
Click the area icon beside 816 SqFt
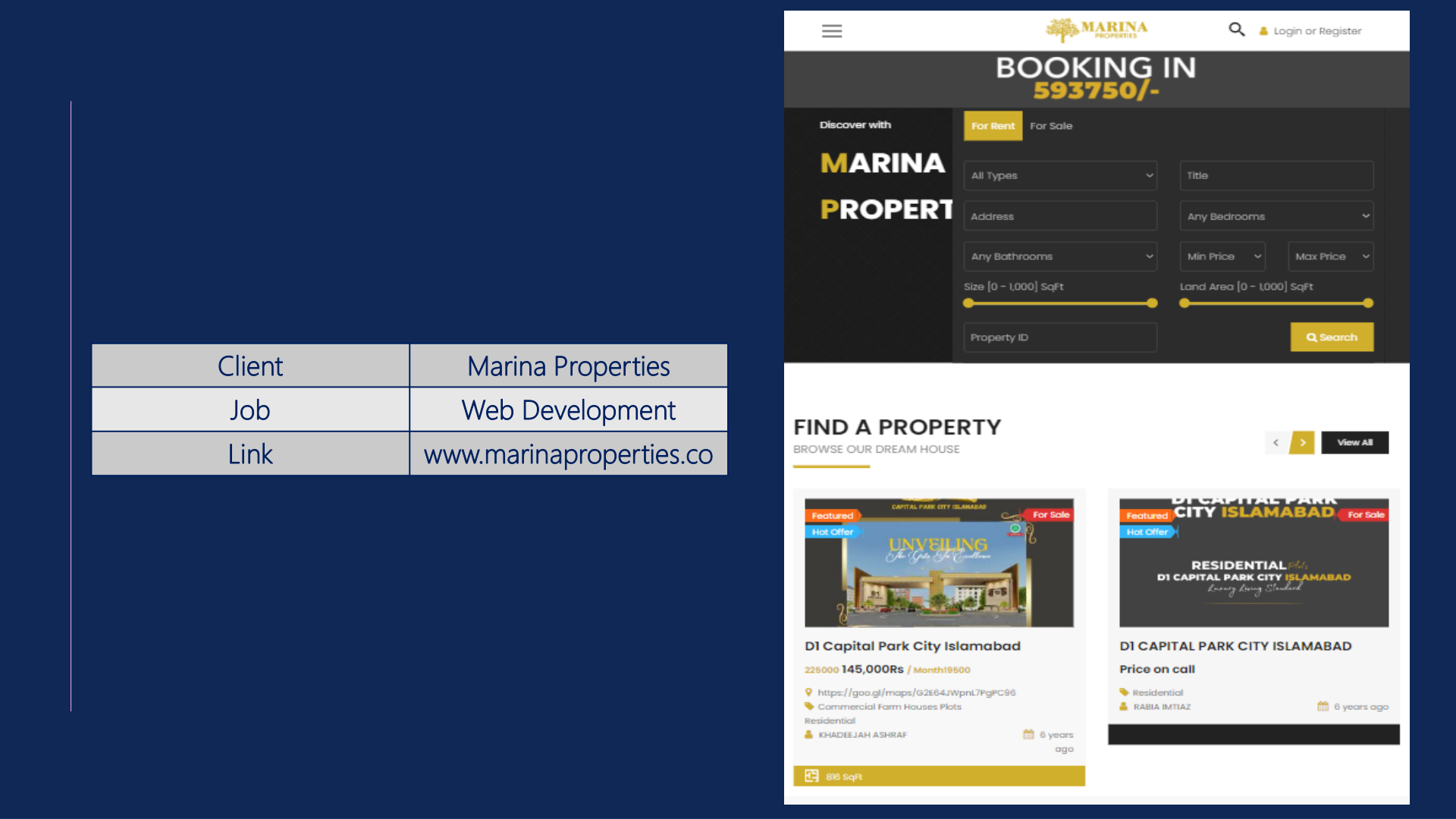click(811, 776)
